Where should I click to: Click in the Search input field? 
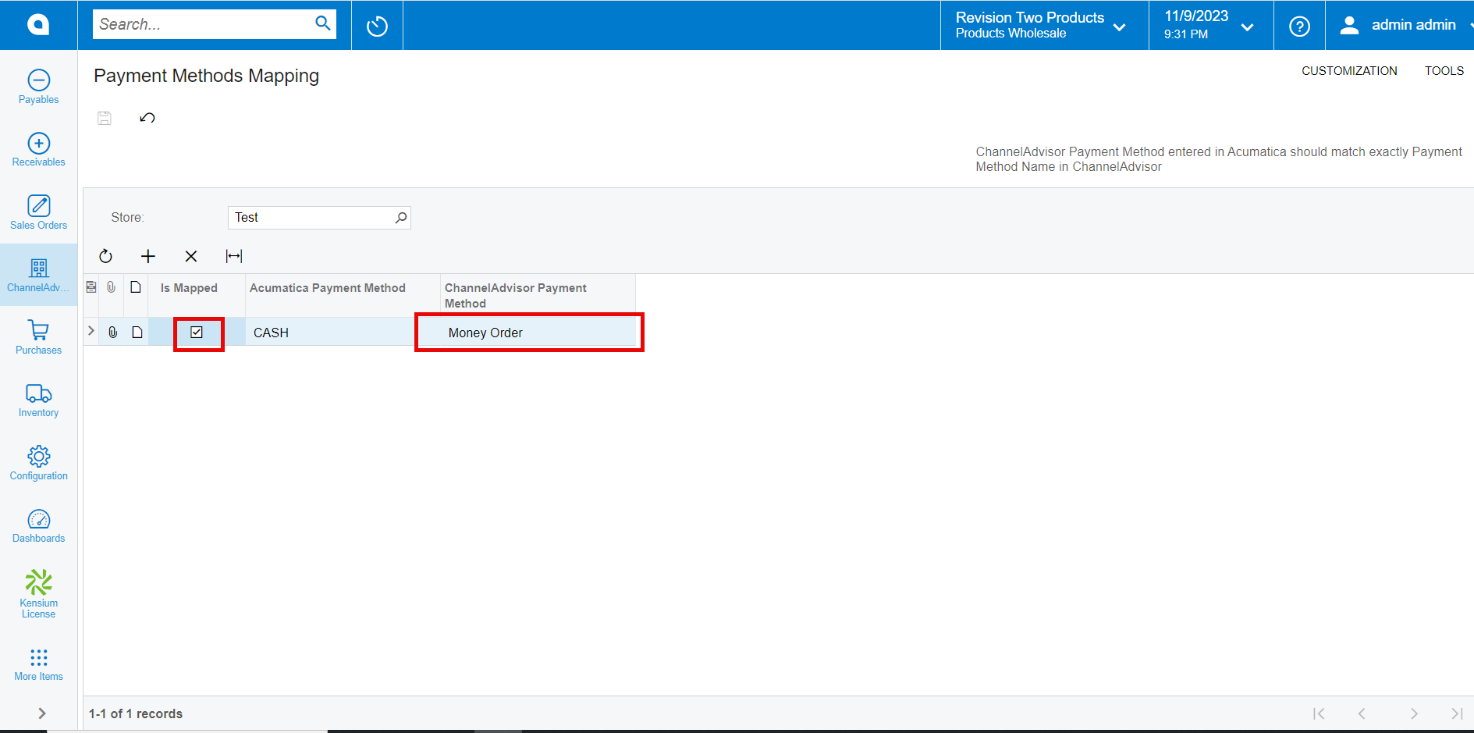pos(204,24)
